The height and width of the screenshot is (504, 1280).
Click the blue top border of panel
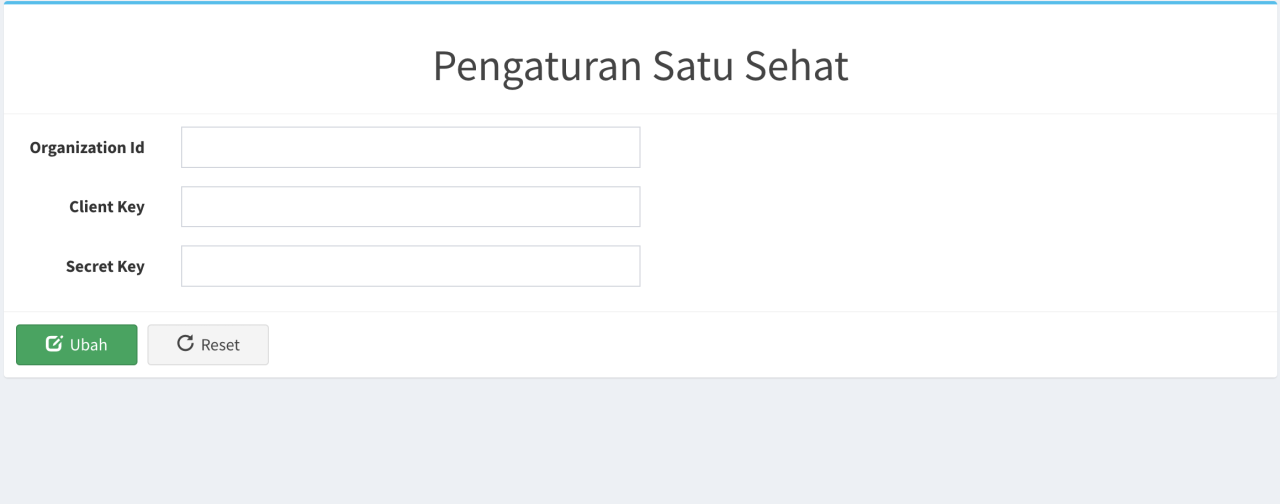640,3
